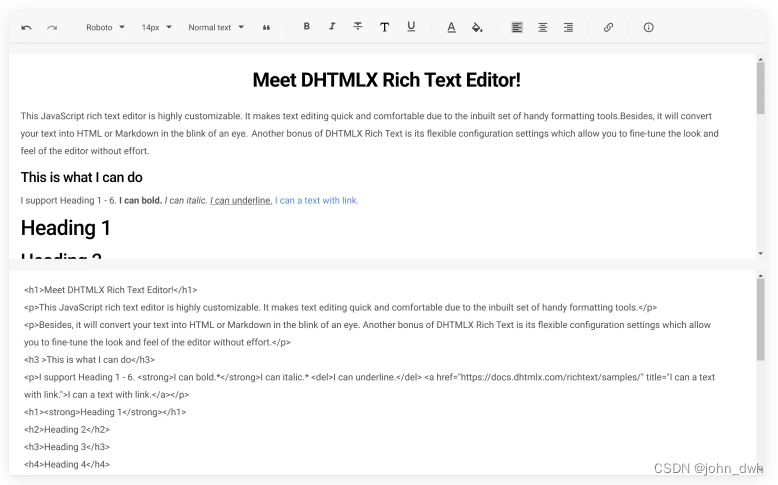Open the Normal text style dropdown
Image resolution: width=778 pixels, height=485 pixels.
(x=216, y=27)
